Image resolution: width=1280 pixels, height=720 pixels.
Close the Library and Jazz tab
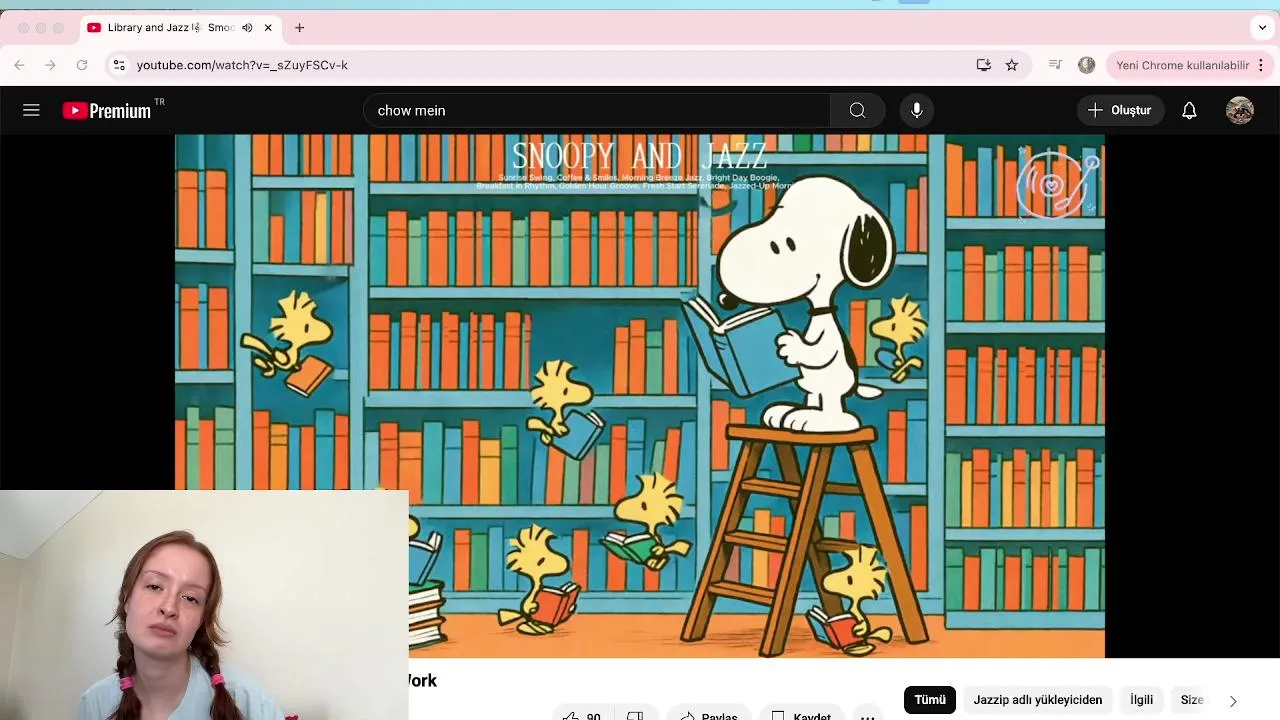[268, 28]
